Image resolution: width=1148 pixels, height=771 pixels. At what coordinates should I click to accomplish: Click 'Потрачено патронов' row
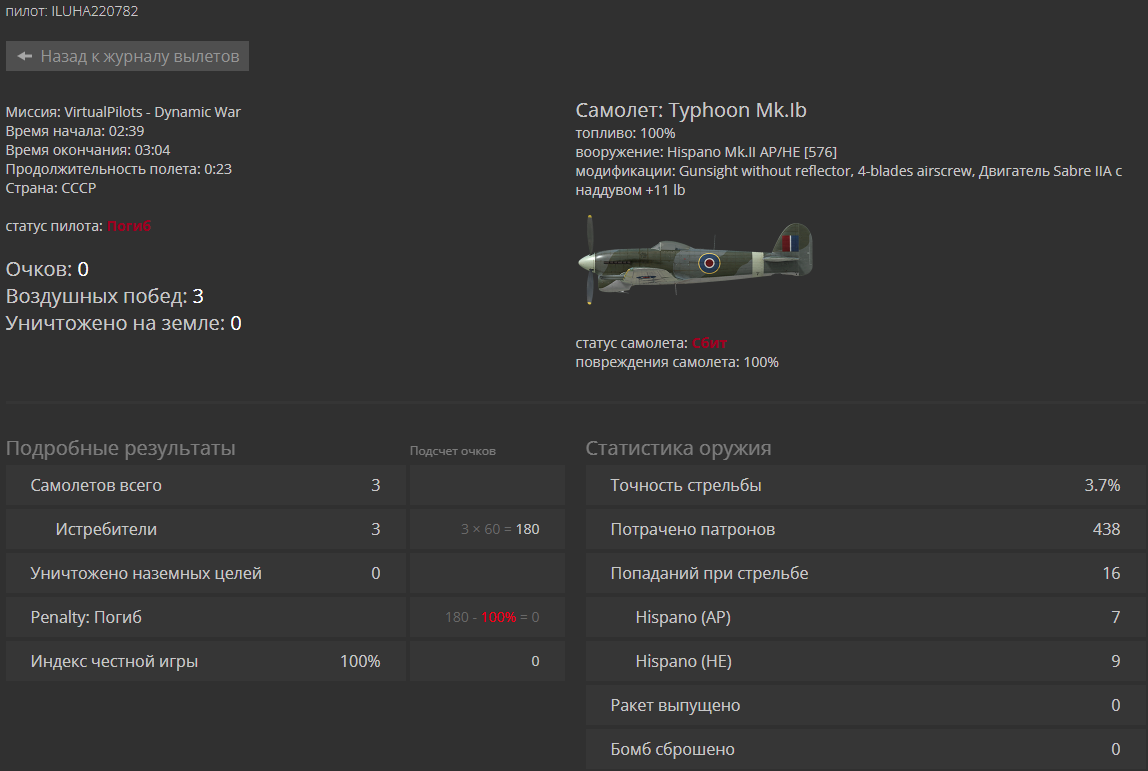(865, 529)
